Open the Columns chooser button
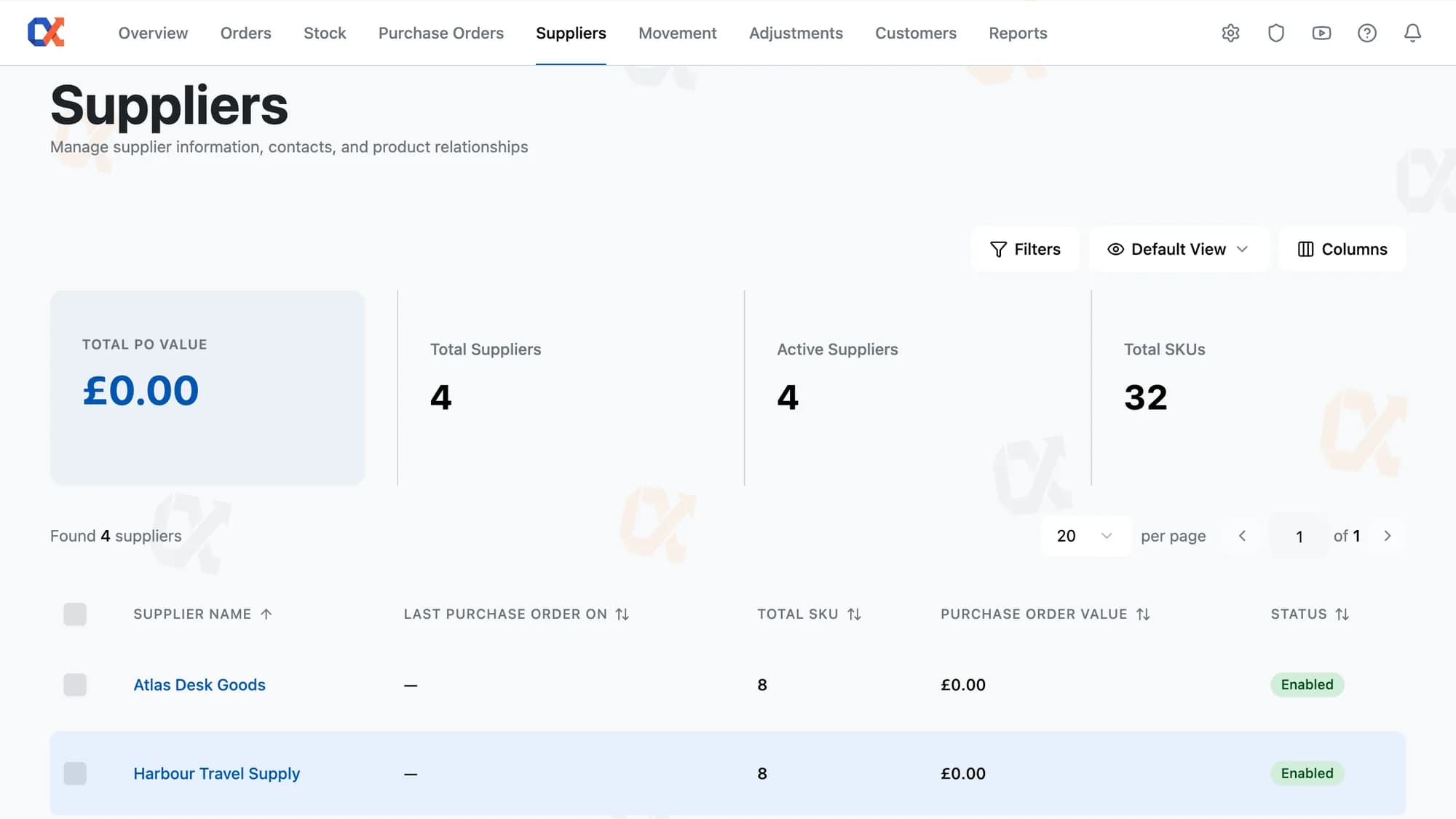 click(x=1342, y=249)
